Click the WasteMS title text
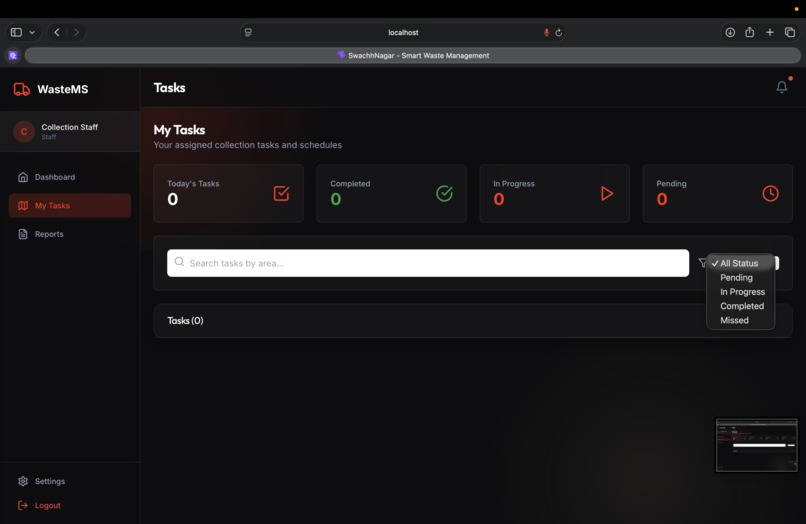 click(63, 89)
